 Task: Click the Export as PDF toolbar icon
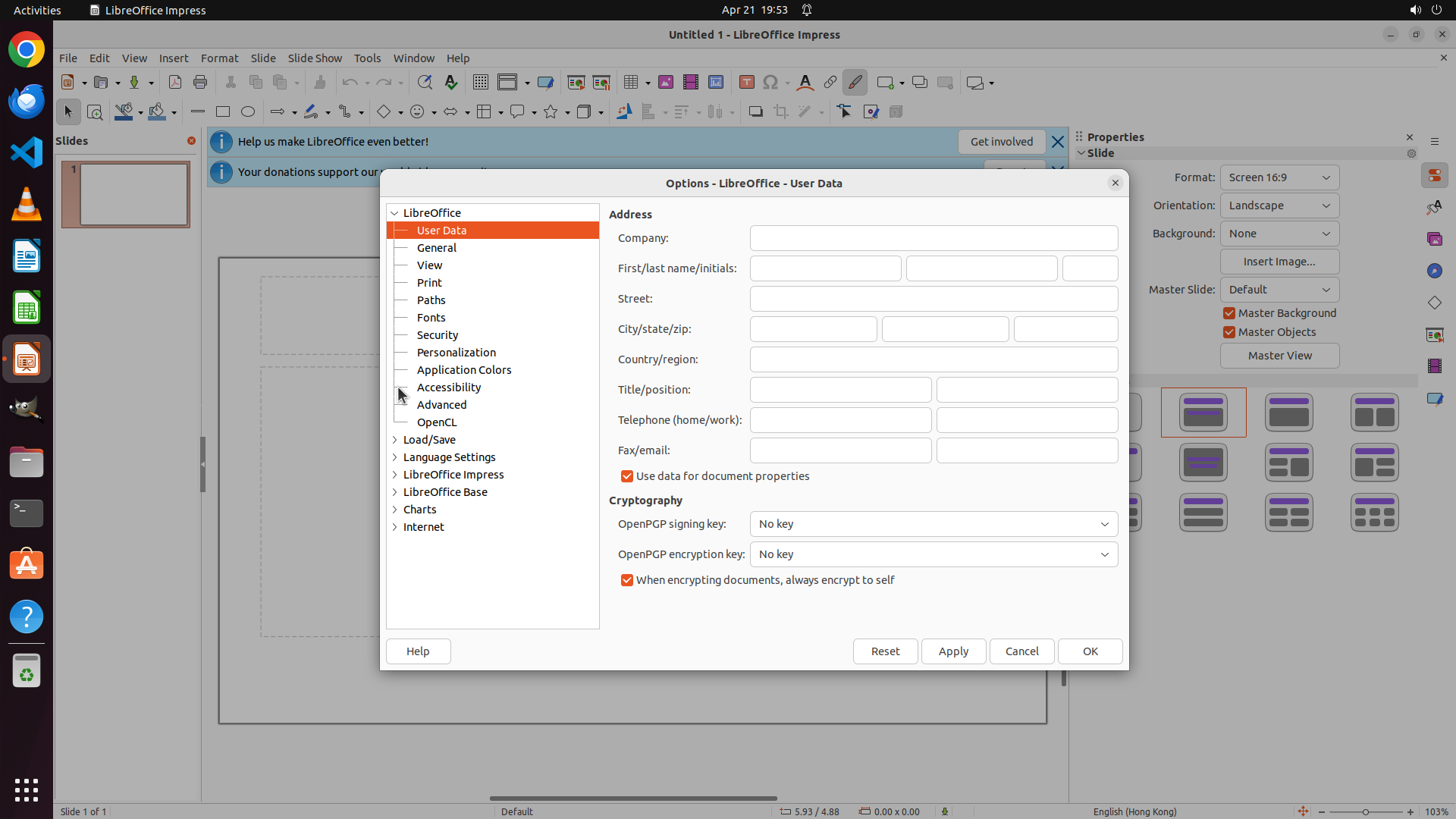tap(175, 83)
